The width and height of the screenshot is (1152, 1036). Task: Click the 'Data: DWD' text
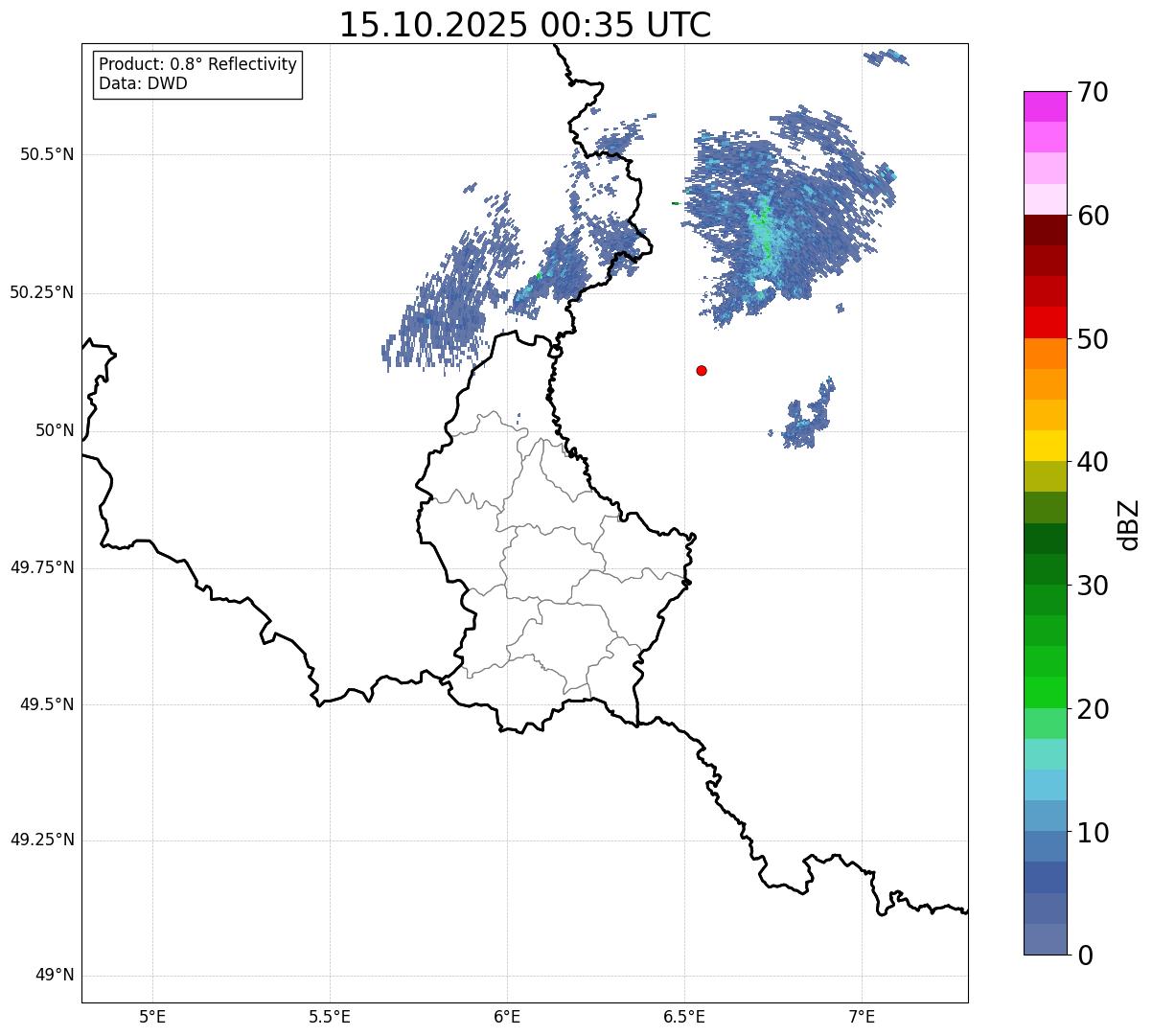click(143, 83)
